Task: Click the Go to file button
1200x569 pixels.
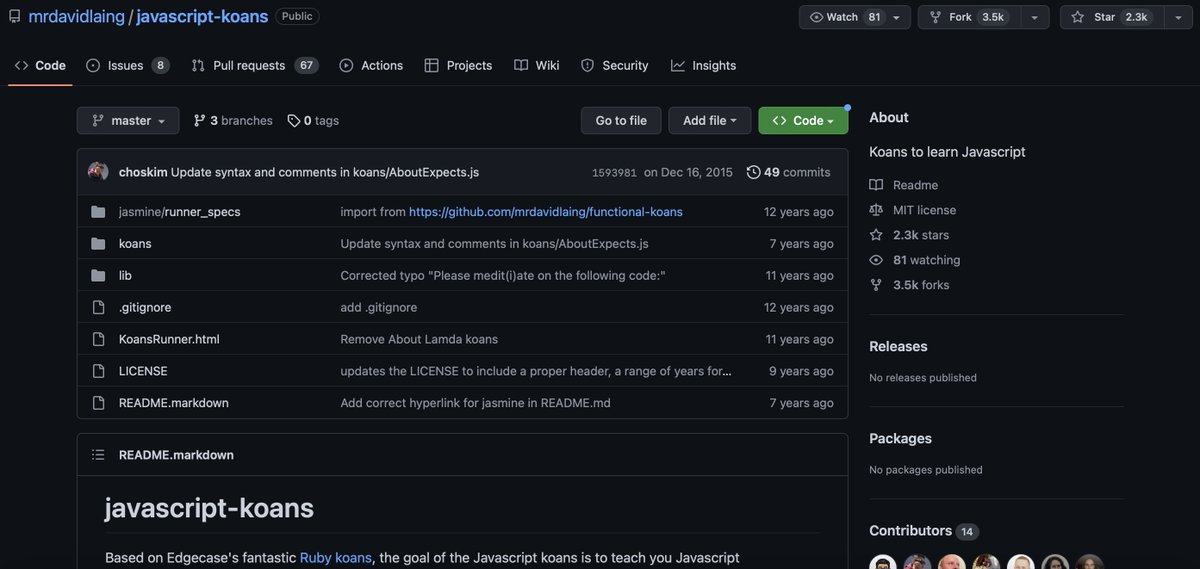Action: pyautogui.click(x=621, y=121)
